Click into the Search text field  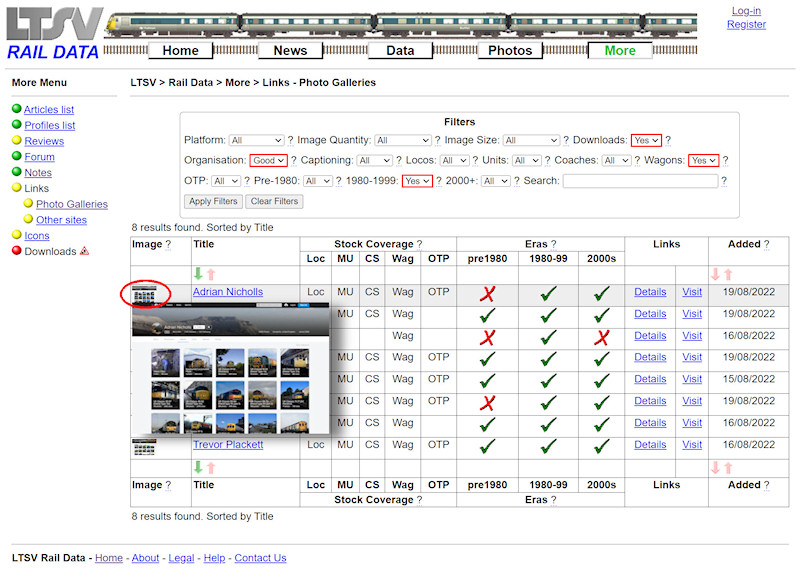pos(640,181)
